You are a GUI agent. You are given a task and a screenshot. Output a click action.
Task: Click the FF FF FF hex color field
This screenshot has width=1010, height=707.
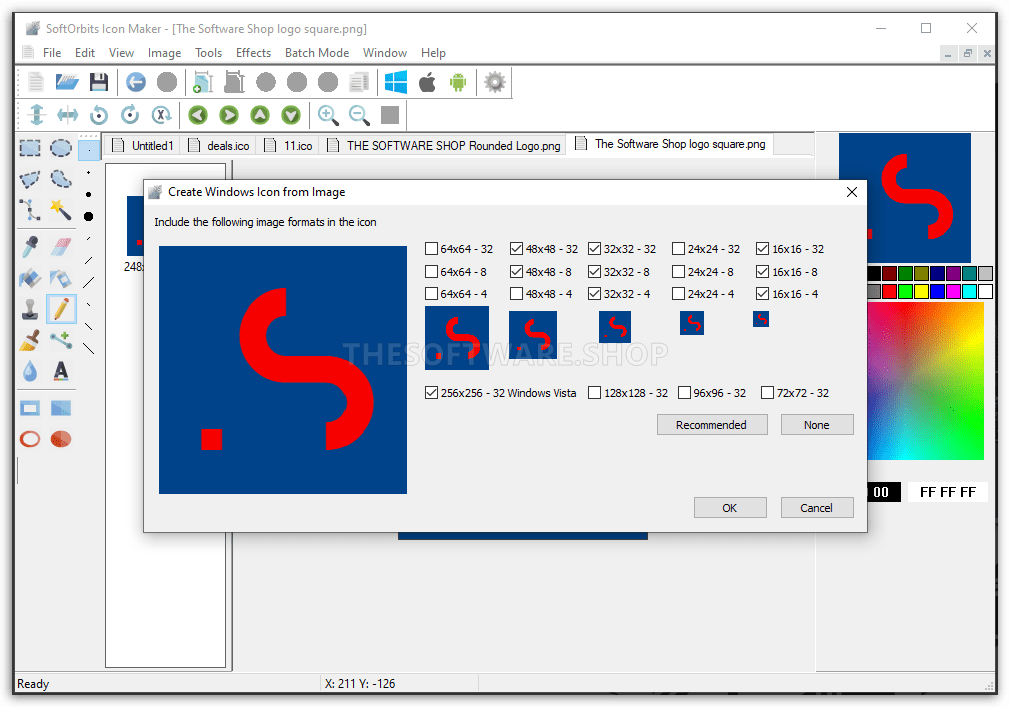[948, 492]
